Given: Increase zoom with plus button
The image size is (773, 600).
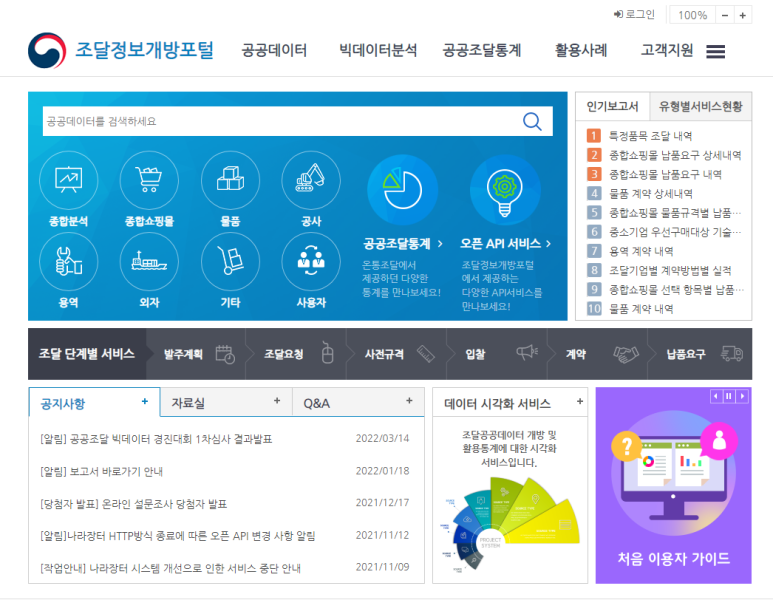Looking at the screenshot, I should [742, 15].
